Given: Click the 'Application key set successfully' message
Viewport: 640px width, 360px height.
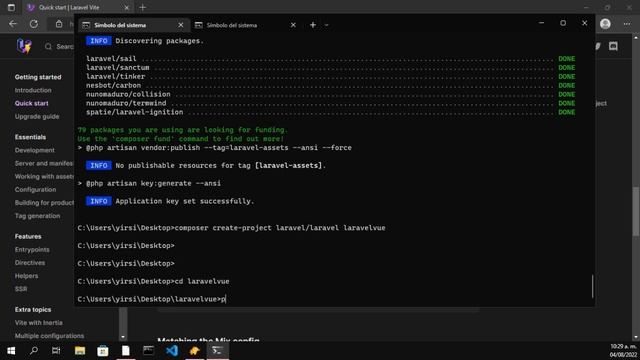Looking at the screenshot, I should coord(184,201).
